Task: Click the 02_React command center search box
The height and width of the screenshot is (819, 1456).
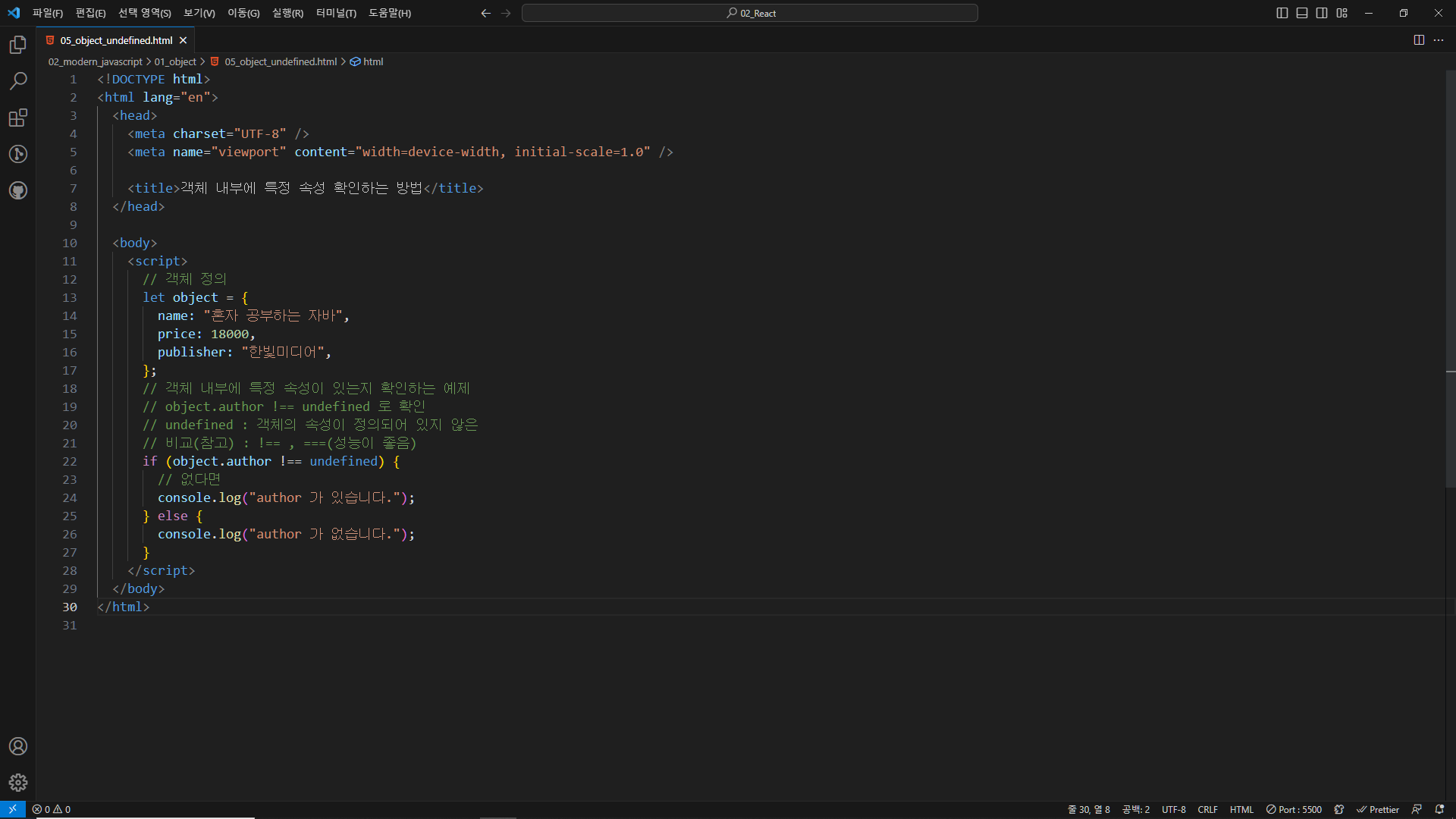Action: (x=749, y=13)
